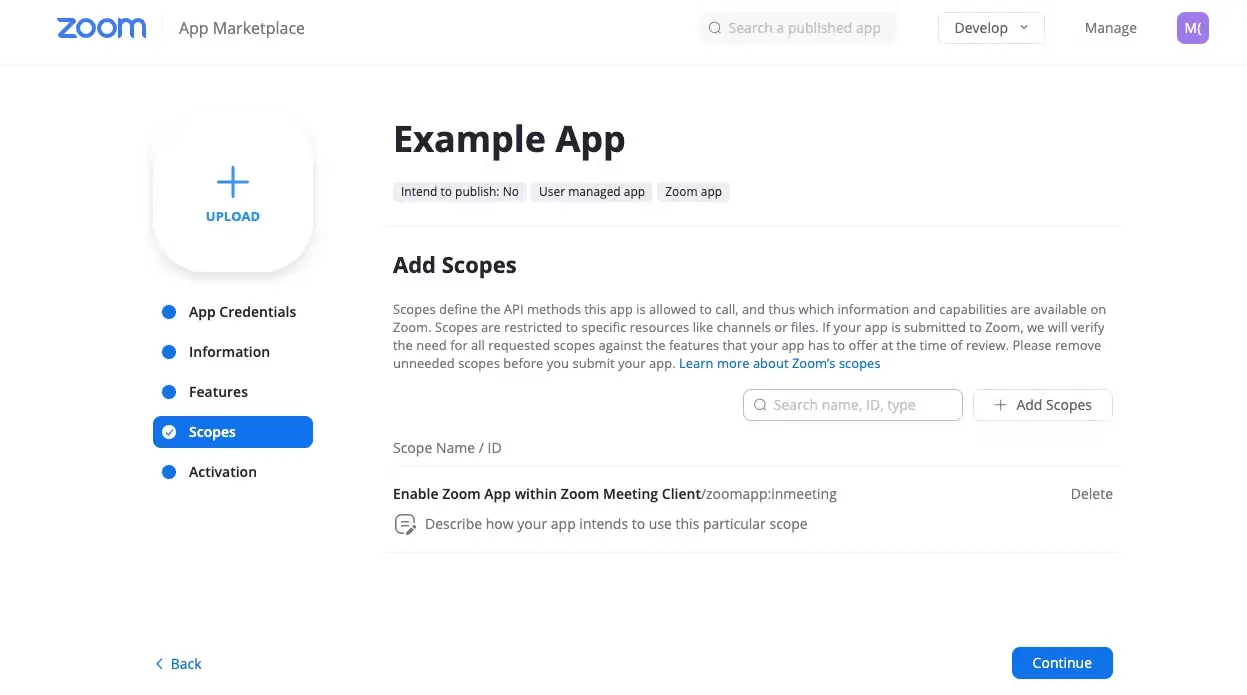Open the profile avatar menu
1247x695 pixels.
click(1192, 28)
